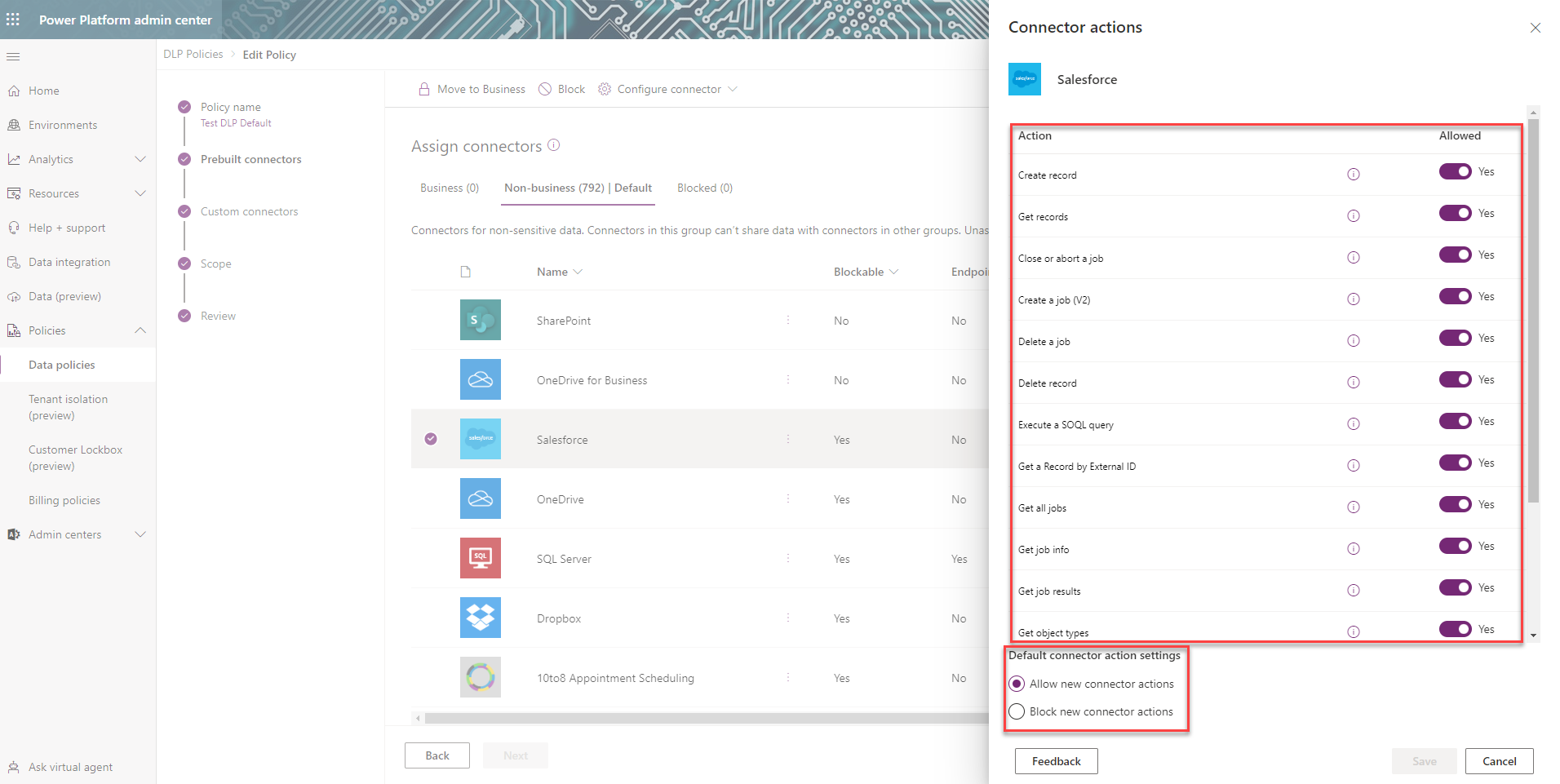Viewport: 1560px width, 784px height.
Task: Open the app launcher waffle icon
Action: pos(13,20)
